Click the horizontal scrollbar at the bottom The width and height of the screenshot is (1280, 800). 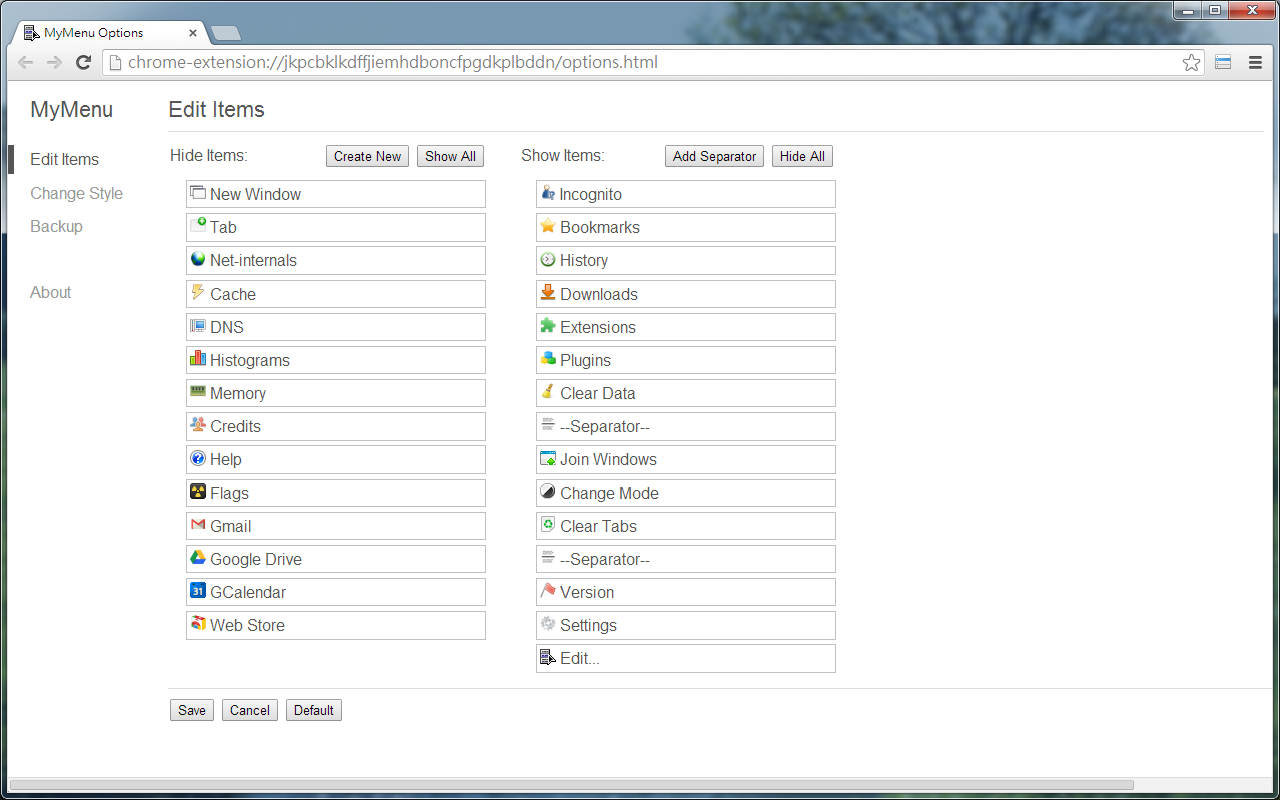571,785
